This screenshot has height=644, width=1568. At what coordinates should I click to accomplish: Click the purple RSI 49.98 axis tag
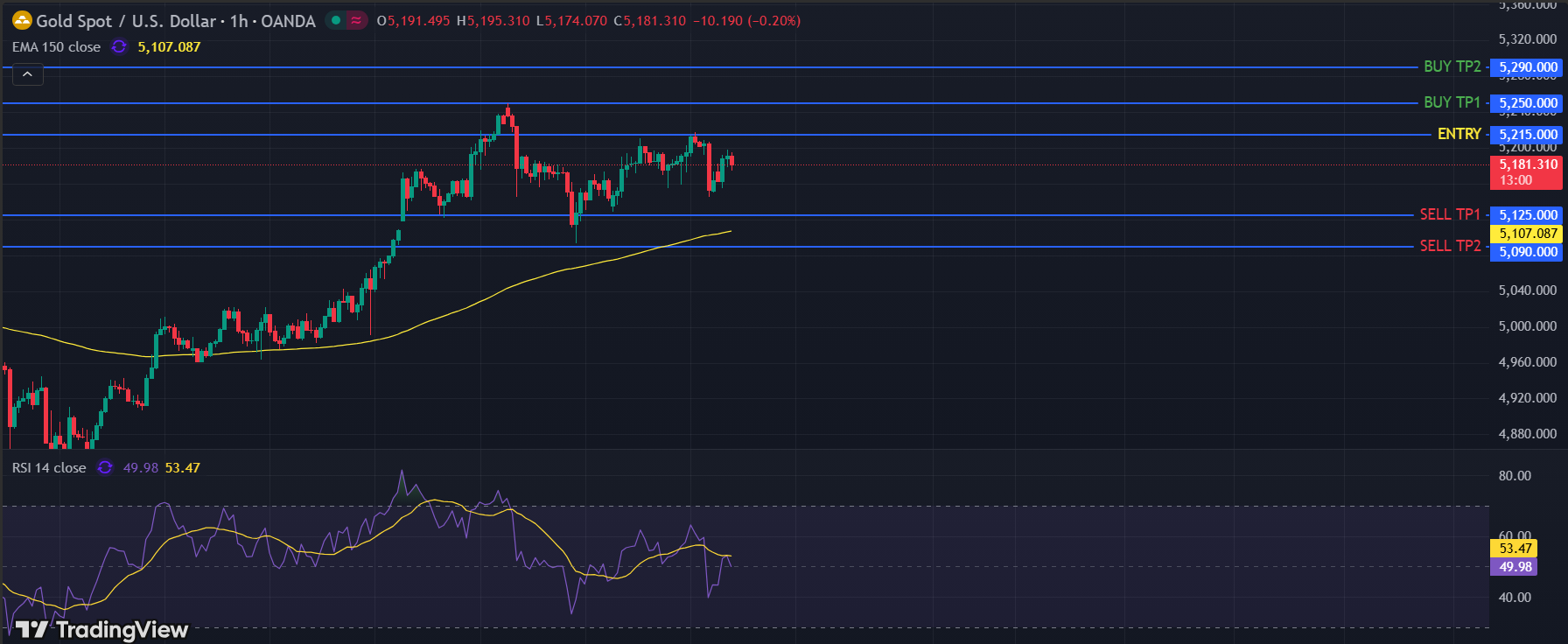1515,567
